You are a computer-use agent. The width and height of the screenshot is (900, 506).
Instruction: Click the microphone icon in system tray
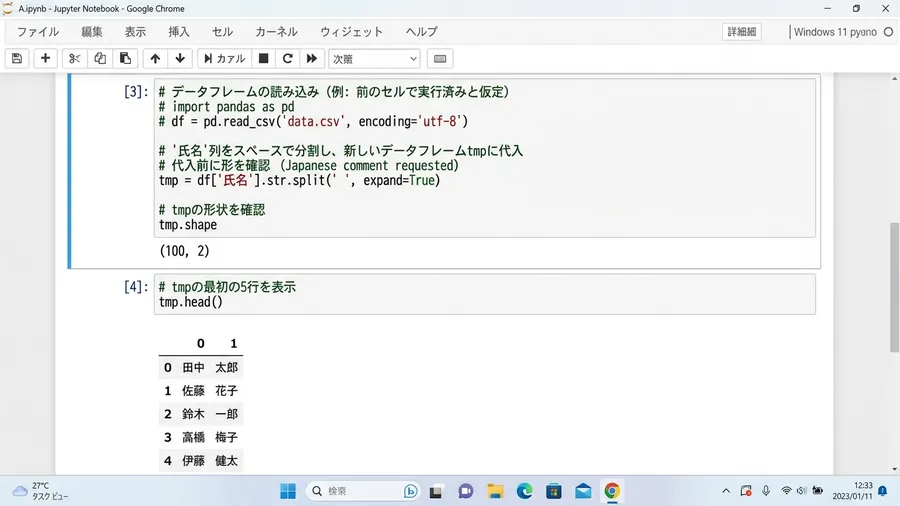(766, 491)
